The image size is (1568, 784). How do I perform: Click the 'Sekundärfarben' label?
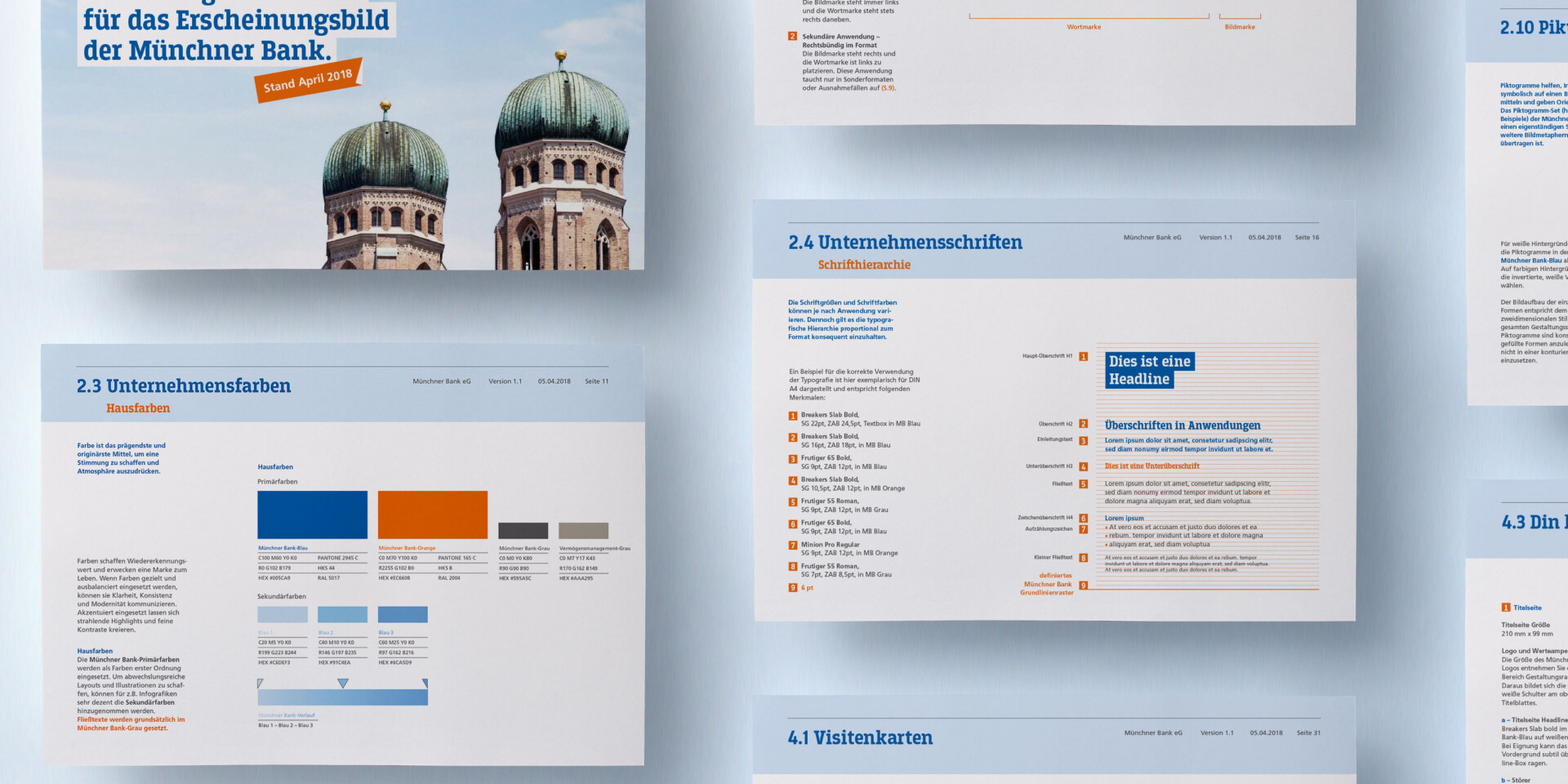(x=282, y=597)
